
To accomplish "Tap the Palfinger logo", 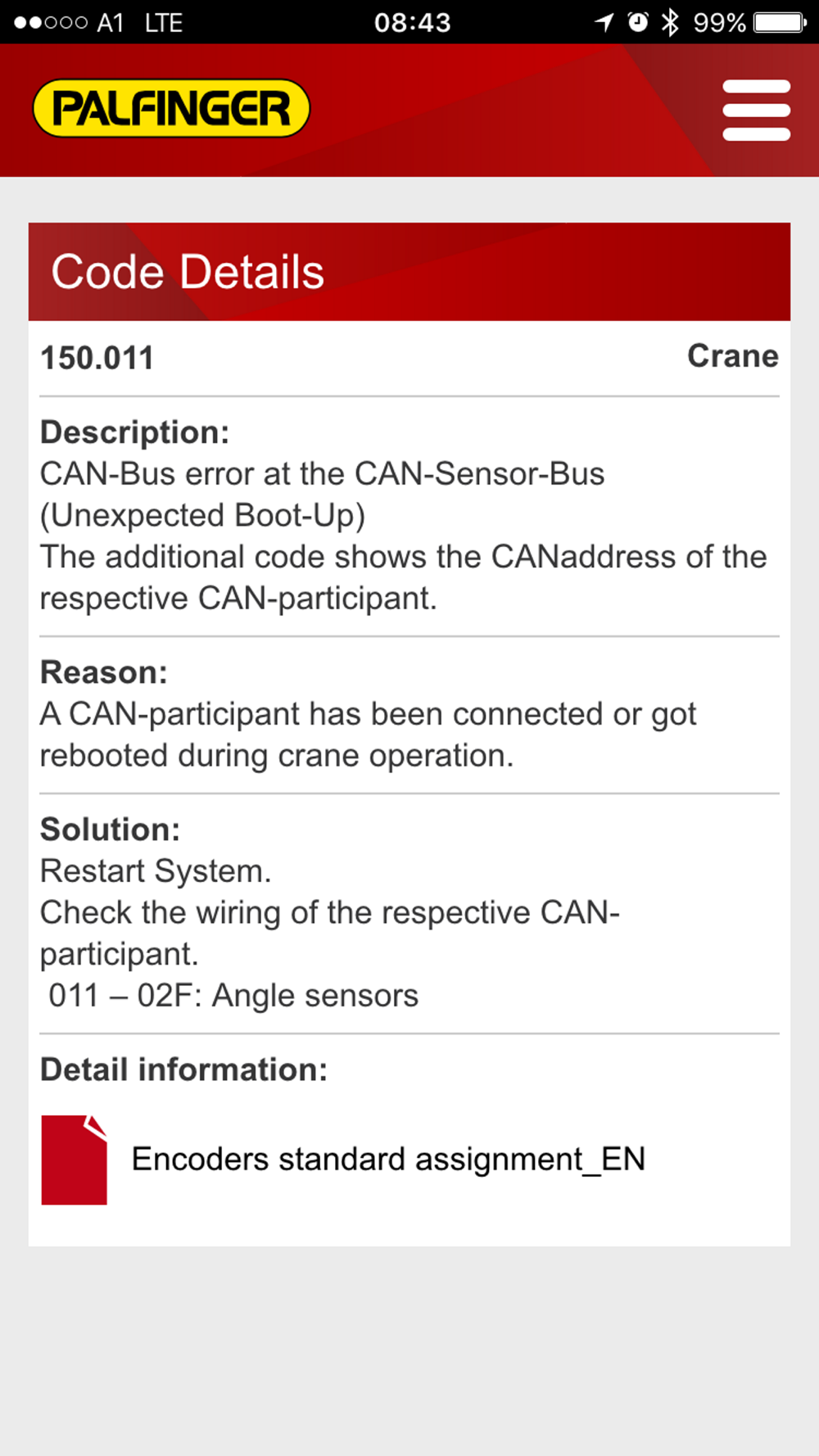I will [x=171, y=108].
